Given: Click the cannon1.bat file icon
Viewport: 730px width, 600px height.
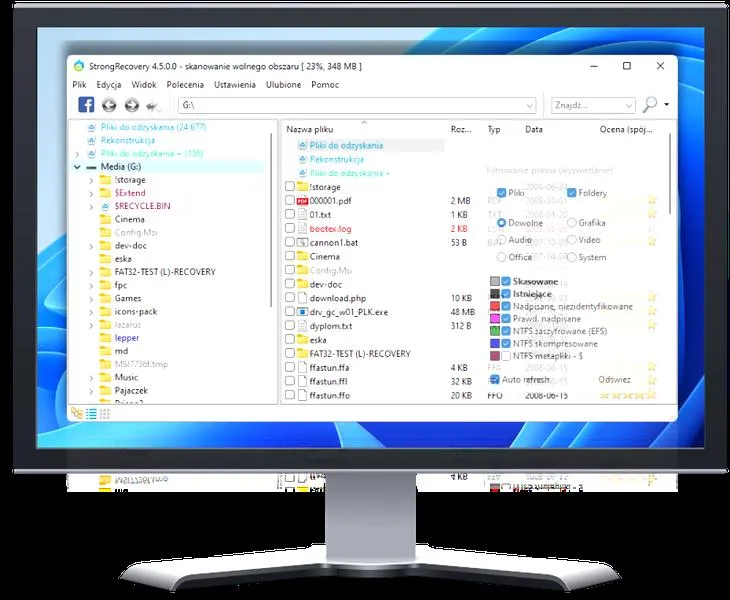Looking at the screenshot, I should click(x=303, y=243).
